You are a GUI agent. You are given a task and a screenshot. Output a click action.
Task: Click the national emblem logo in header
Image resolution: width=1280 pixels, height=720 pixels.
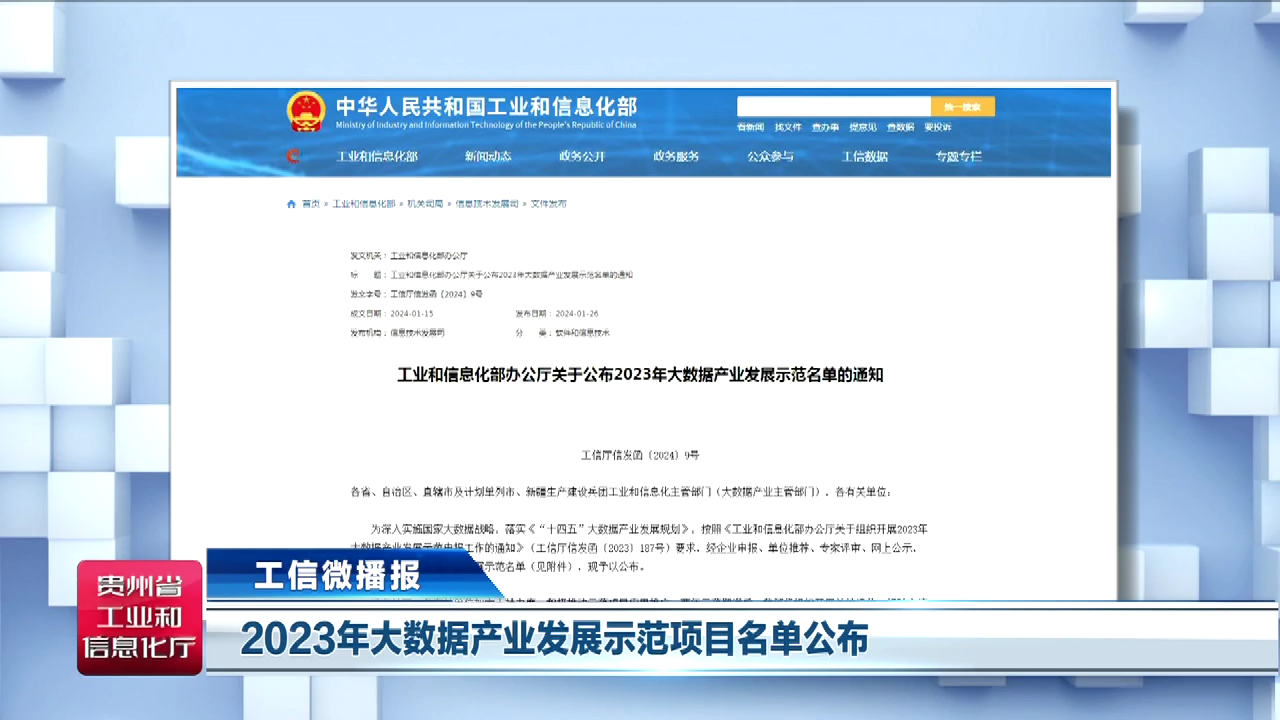tap(306, 111)
